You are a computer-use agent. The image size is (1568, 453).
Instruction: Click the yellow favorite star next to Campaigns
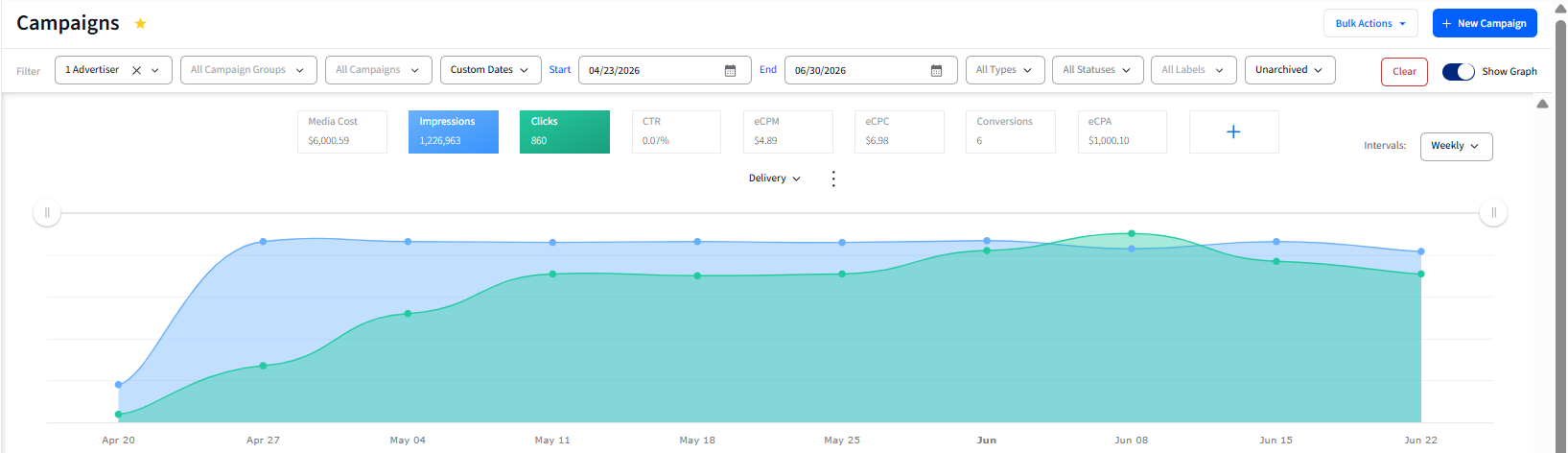(x=140, y=23)
